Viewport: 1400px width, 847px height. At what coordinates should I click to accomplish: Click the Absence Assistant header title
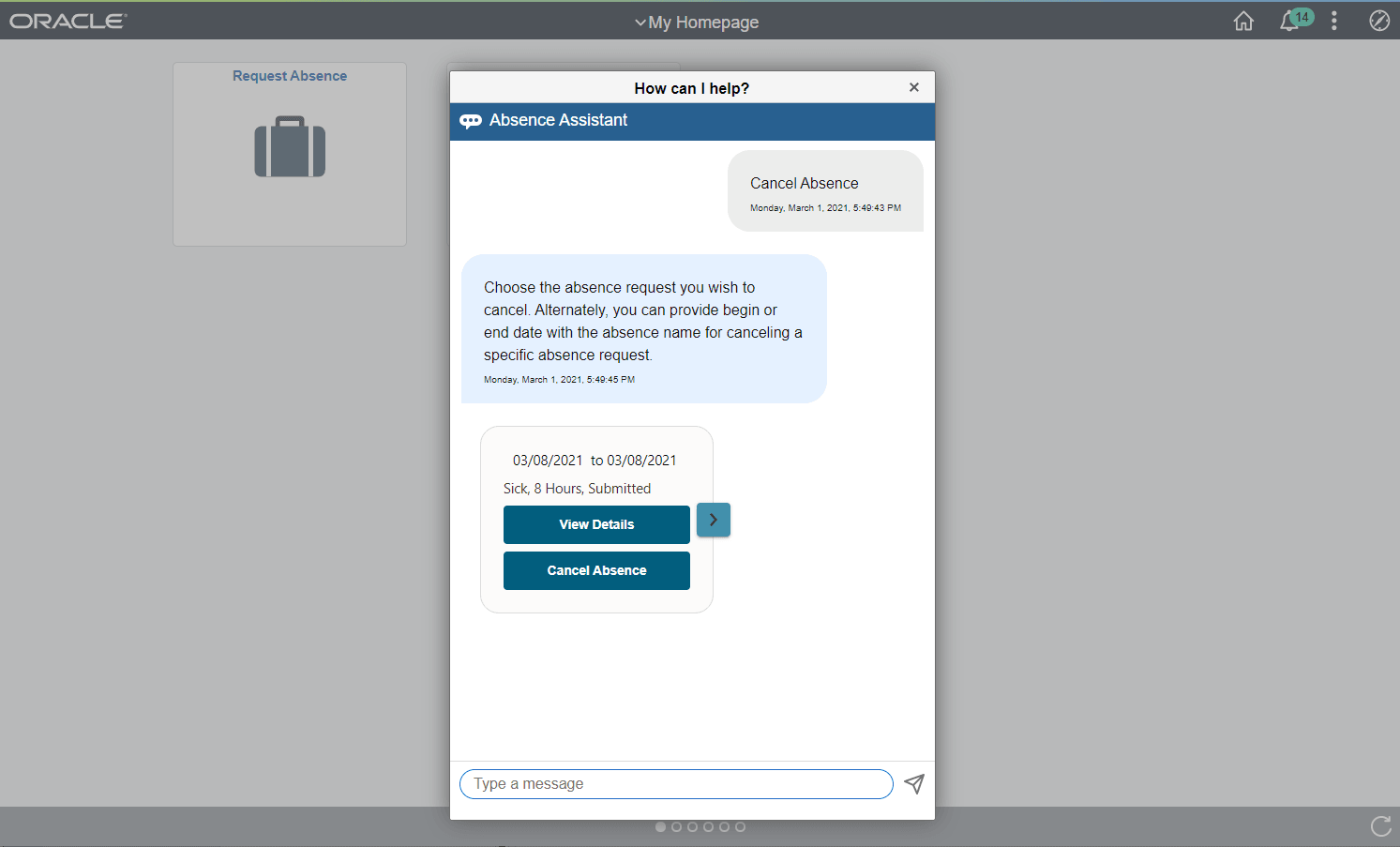pos(558,120)
